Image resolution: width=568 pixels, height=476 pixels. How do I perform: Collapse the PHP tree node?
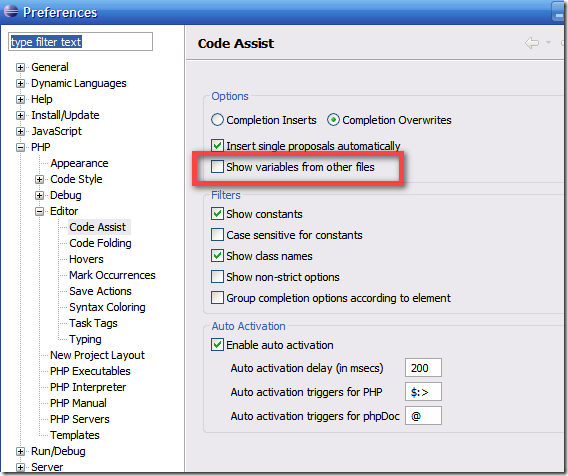[x=20, y=147]
